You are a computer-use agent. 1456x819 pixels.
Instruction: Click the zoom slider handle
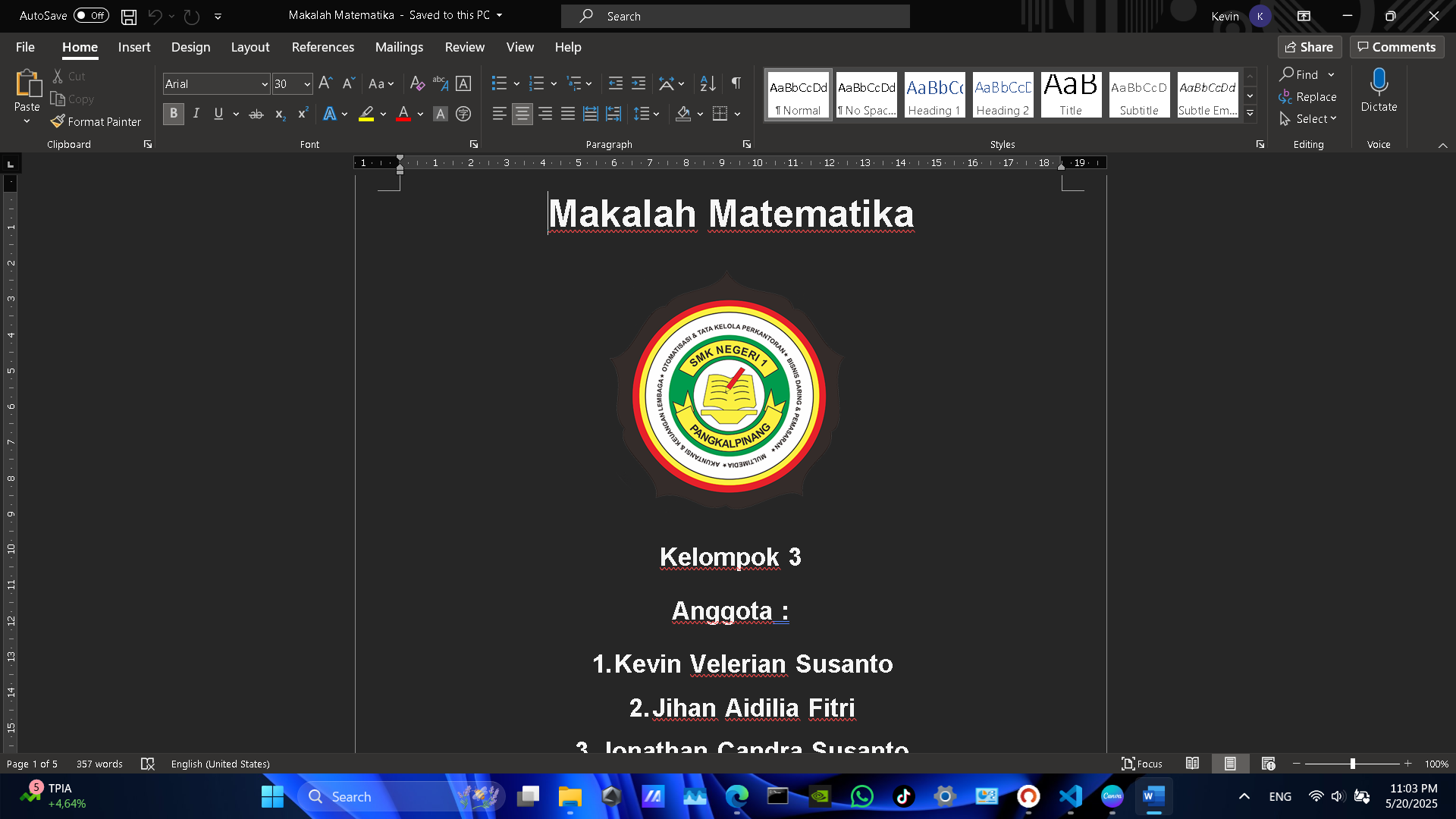click(1352, 764)
